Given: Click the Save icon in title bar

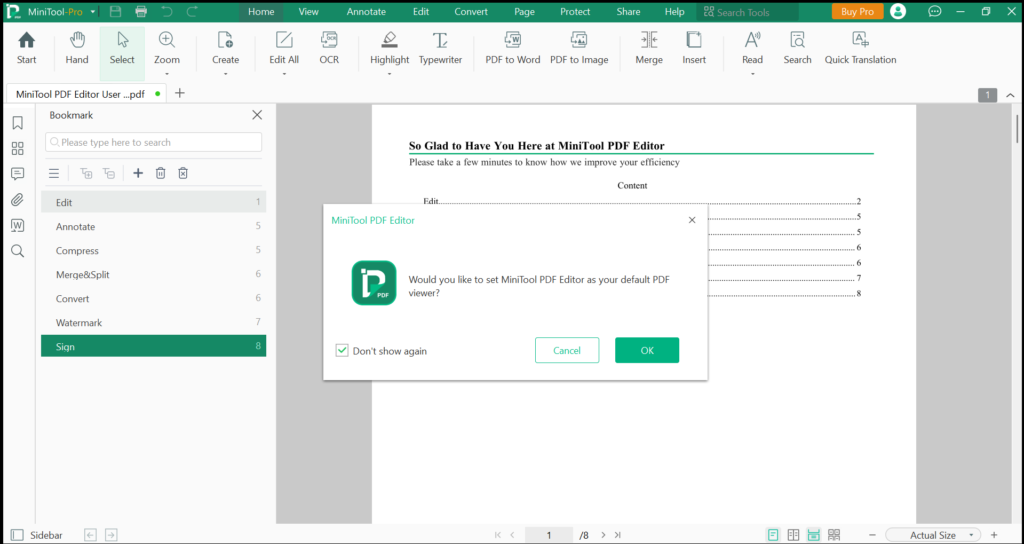Looking at the screenshot, I should pyautogui.click(x=116, y=12).
